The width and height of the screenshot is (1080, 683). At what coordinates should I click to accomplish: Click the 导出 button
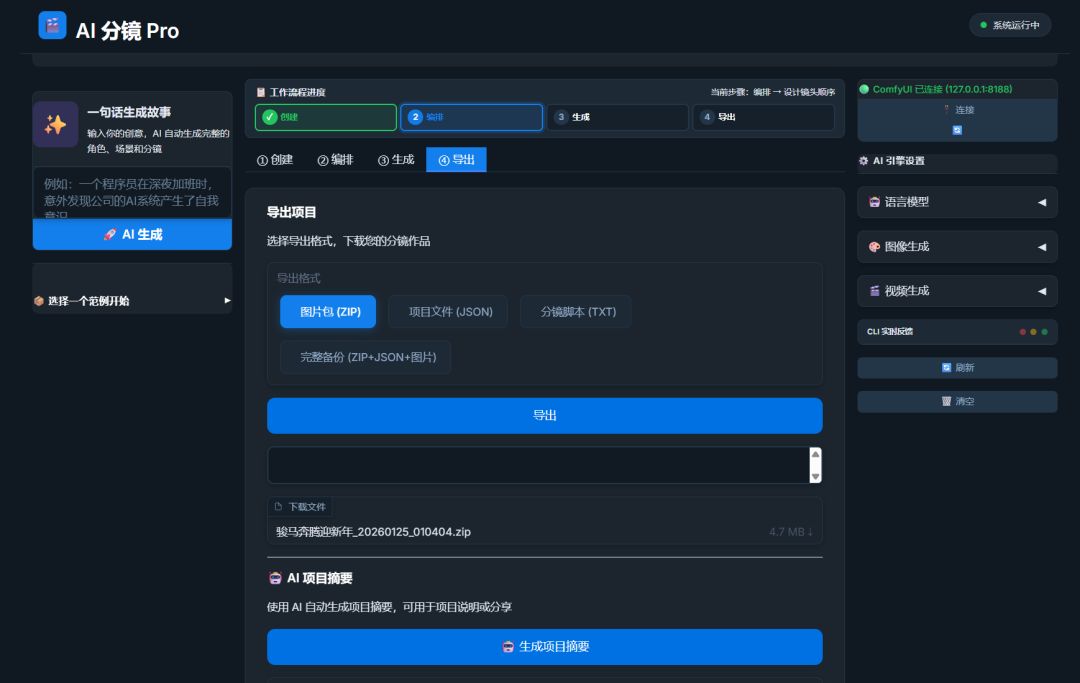pyautogui.click(x=544, y=415)
